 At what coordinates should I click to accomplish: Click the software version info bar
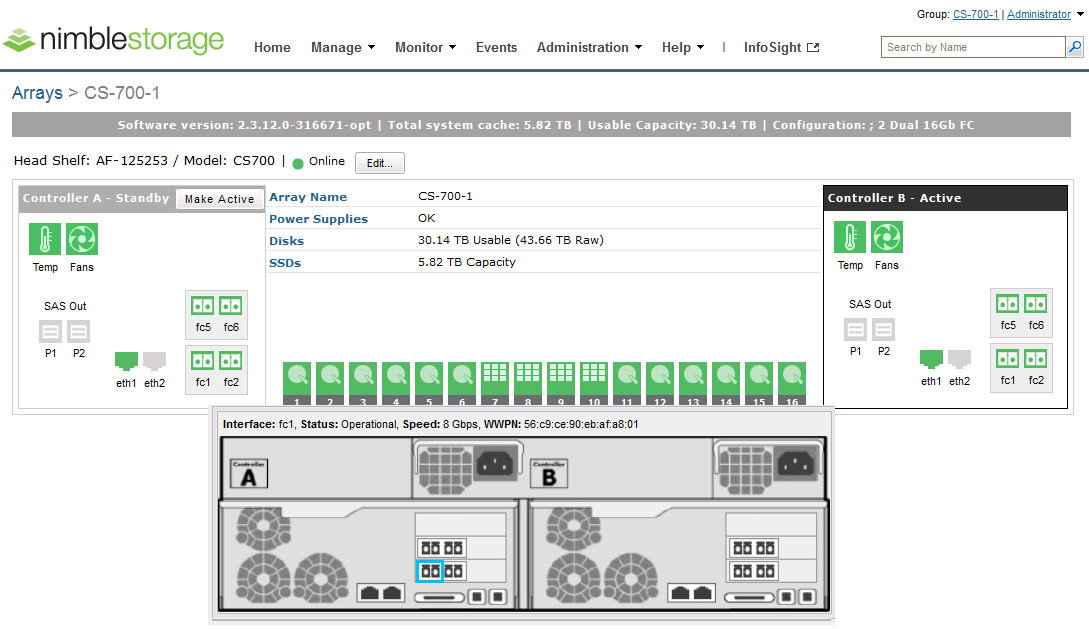(x=541, y=125)
